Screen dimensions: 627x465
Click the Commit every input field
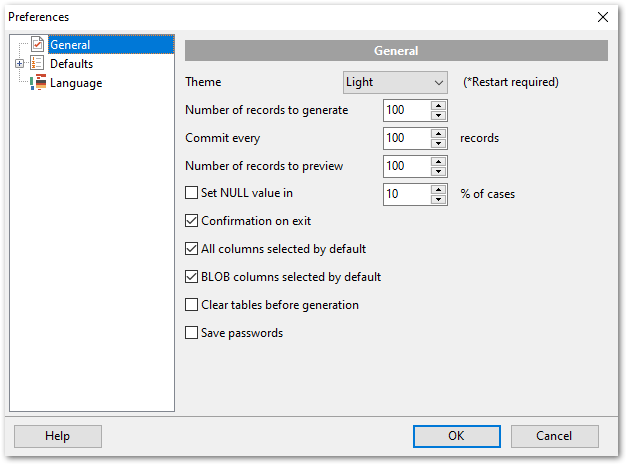(x=407, y=138)
